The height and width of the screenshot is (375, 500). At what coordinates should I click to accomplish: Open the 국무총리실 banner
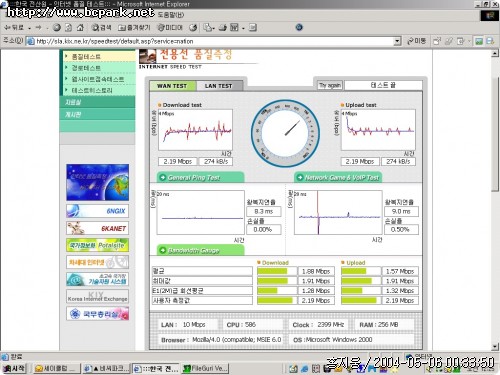tap(97, 314)
